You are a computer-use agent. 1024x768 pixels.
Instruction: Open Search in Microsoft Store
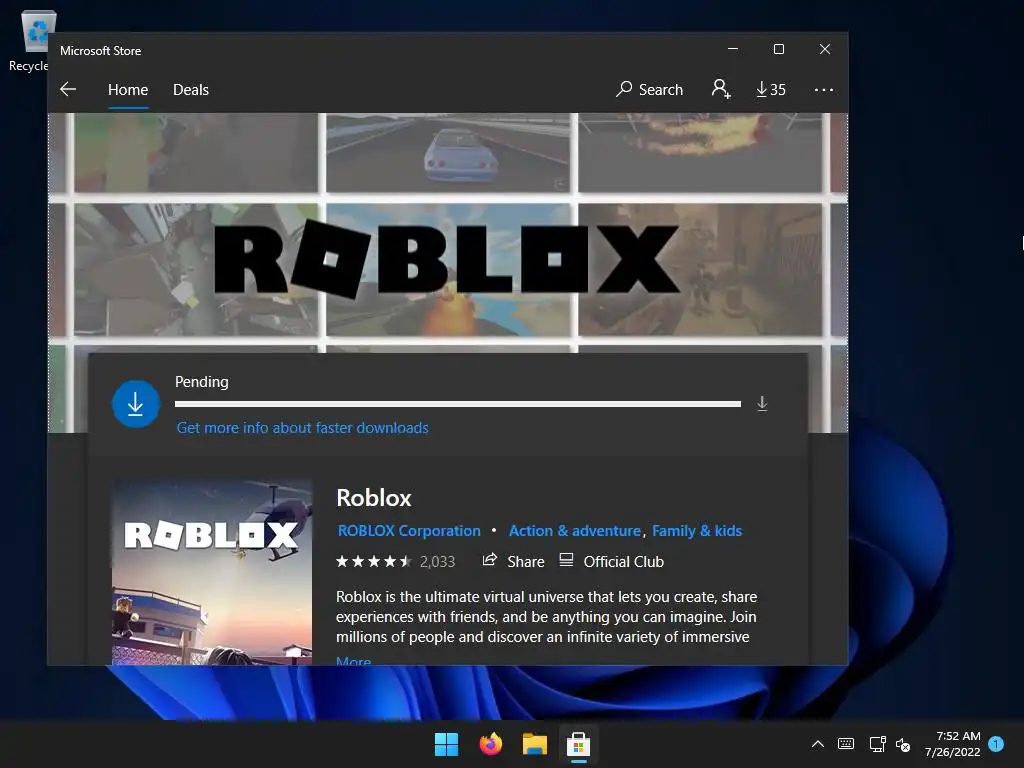[649, 89]
